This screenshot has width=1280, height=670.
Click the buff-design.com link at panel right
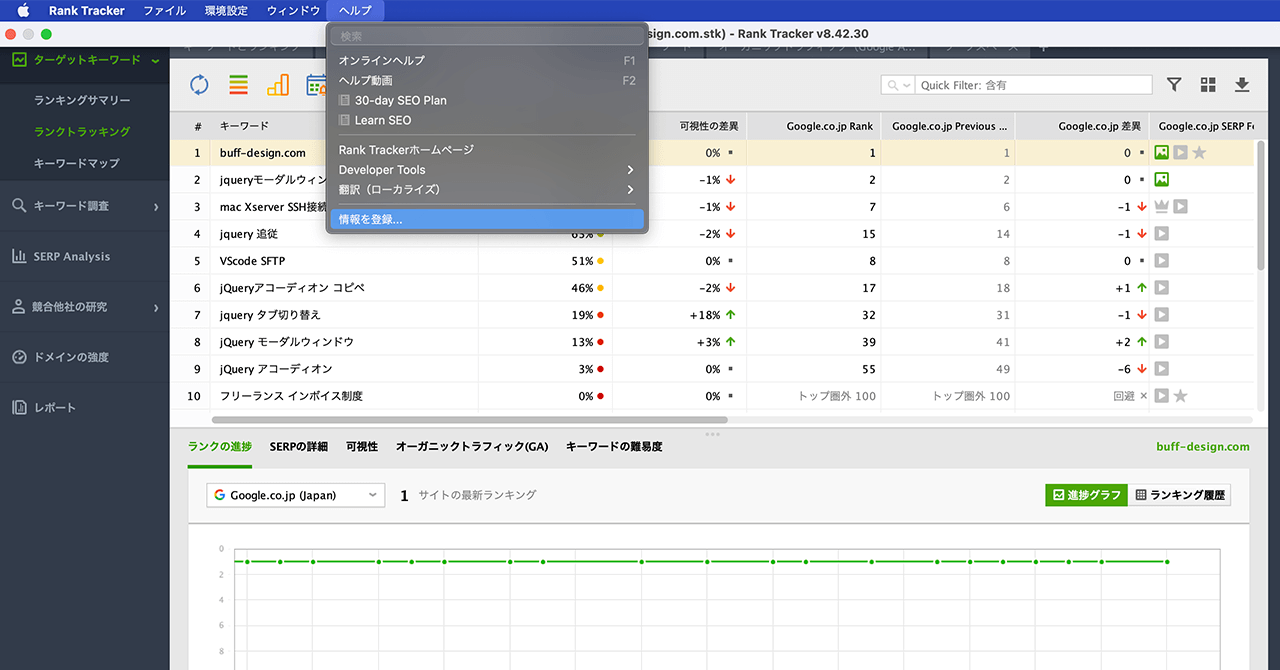tap(1202, 447)
